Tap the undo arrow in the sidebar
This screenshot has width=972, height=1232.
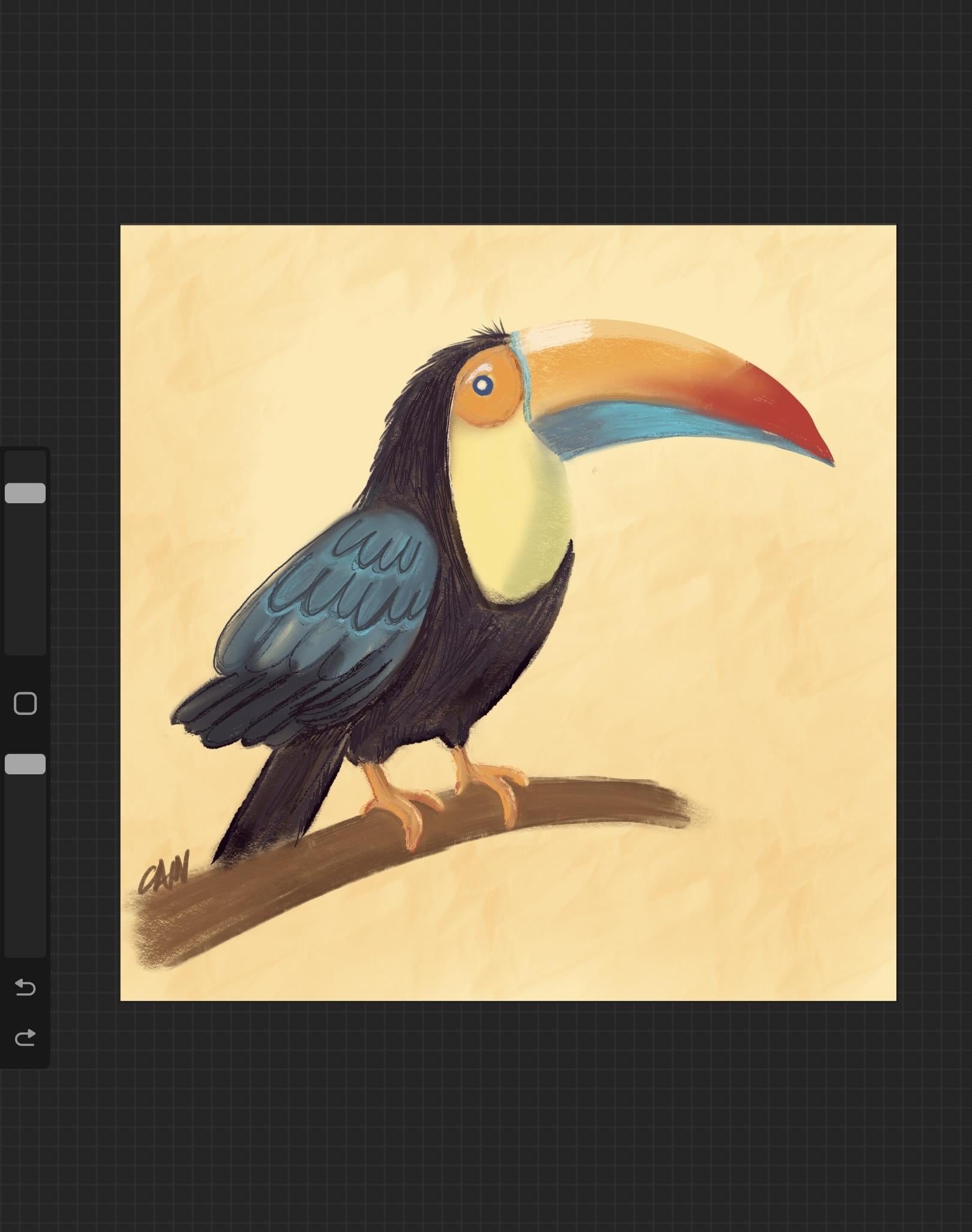pyautogui.click(x=25, y=987)
